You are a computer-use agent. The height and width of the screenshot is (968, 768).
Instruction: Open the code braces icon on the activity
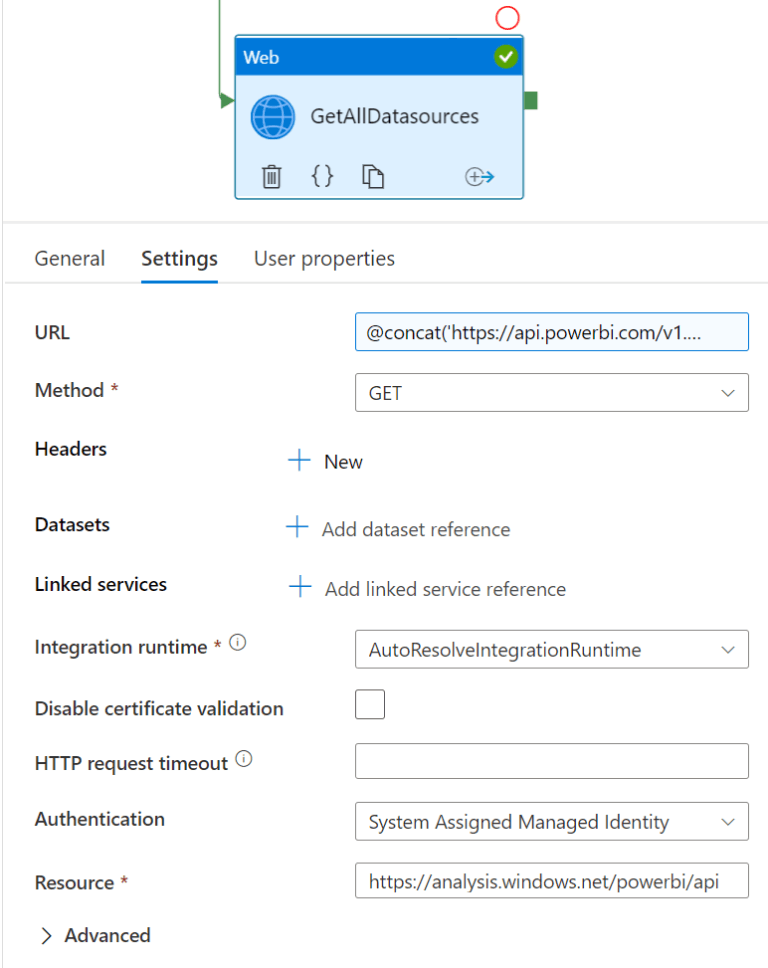[x=322, y=176]
